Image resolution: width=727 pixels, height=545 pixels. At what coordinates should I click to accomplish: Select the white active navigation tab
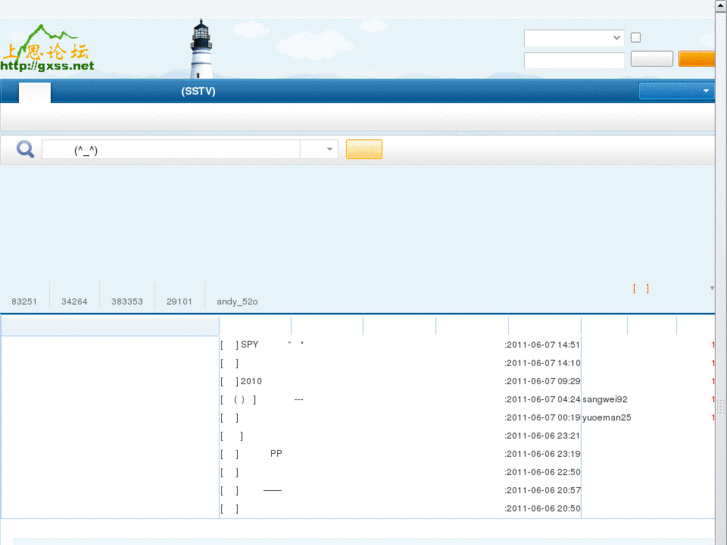pyautogui.click(x=35, y=92)
